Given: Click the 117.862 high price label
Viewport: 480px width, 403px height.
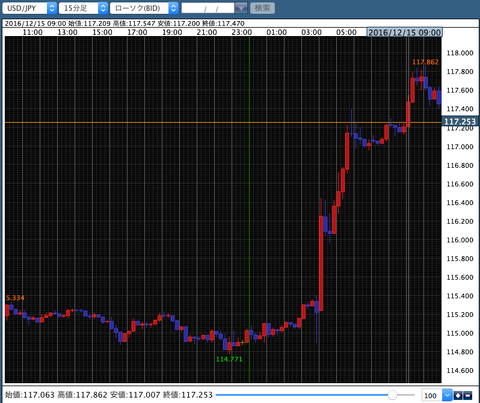Looking at the screenshot, I should [x=425, y=62].
